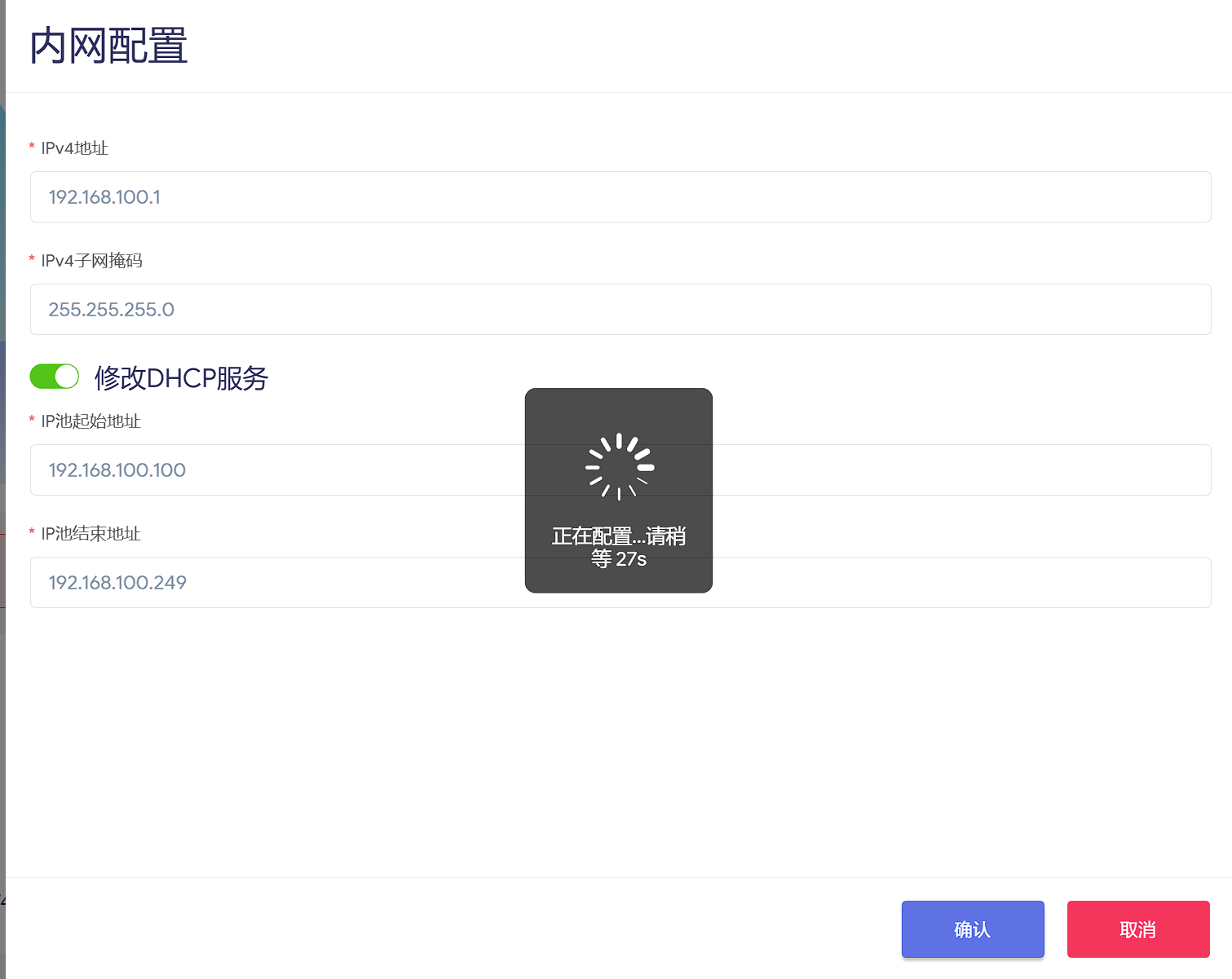1232x979 pixels.
Task: Click the loading spinner icon
Action: 620,466
